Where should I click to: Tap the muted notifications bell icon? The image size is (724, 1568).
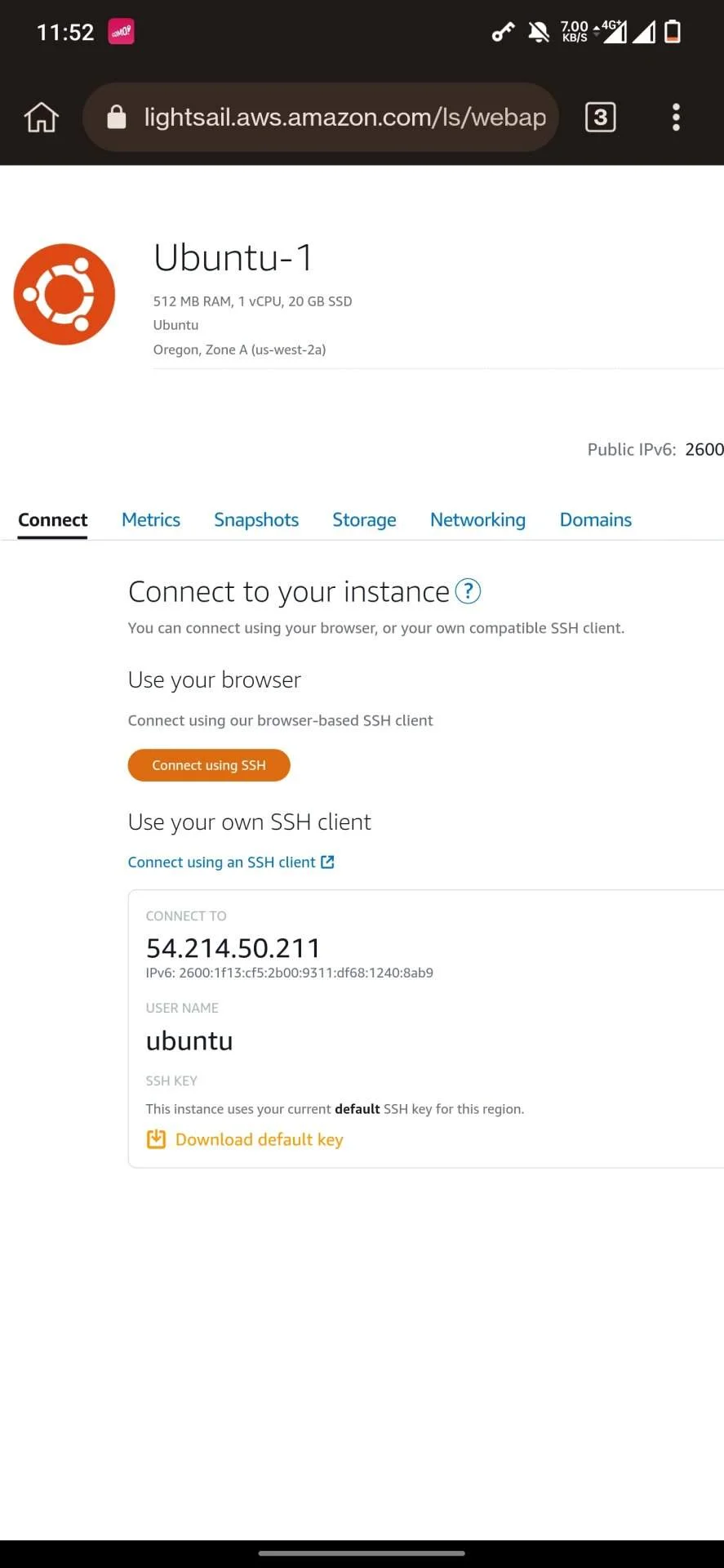click(539, 32)
